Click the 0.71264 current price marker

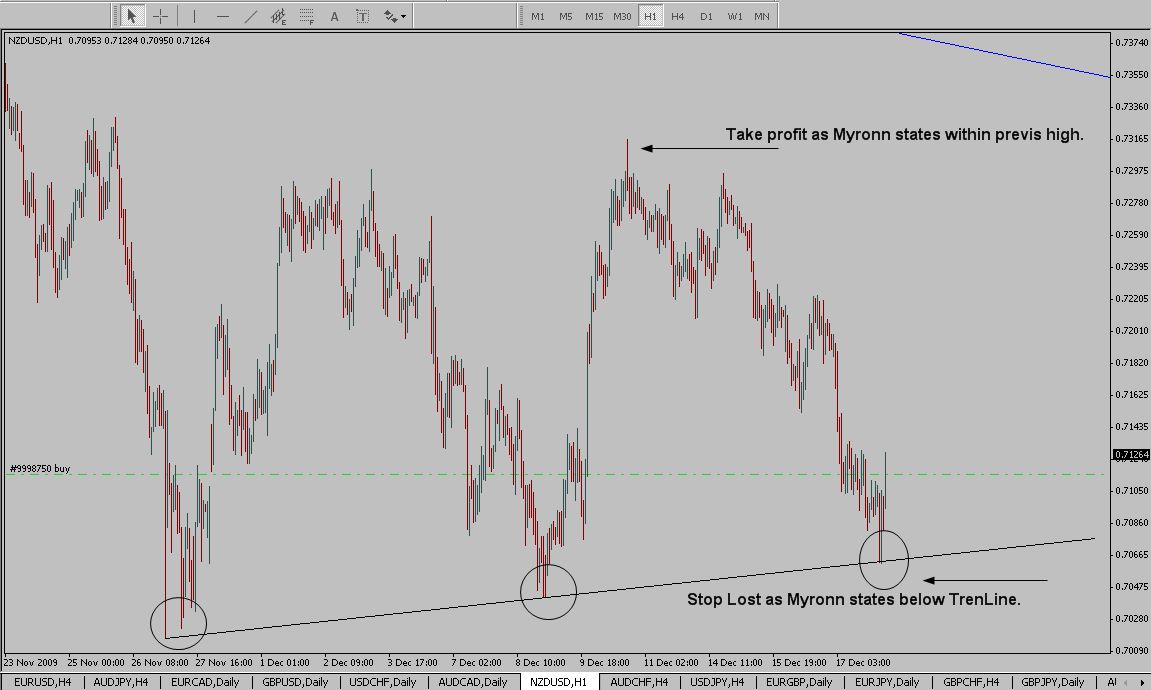point(1131,455)
